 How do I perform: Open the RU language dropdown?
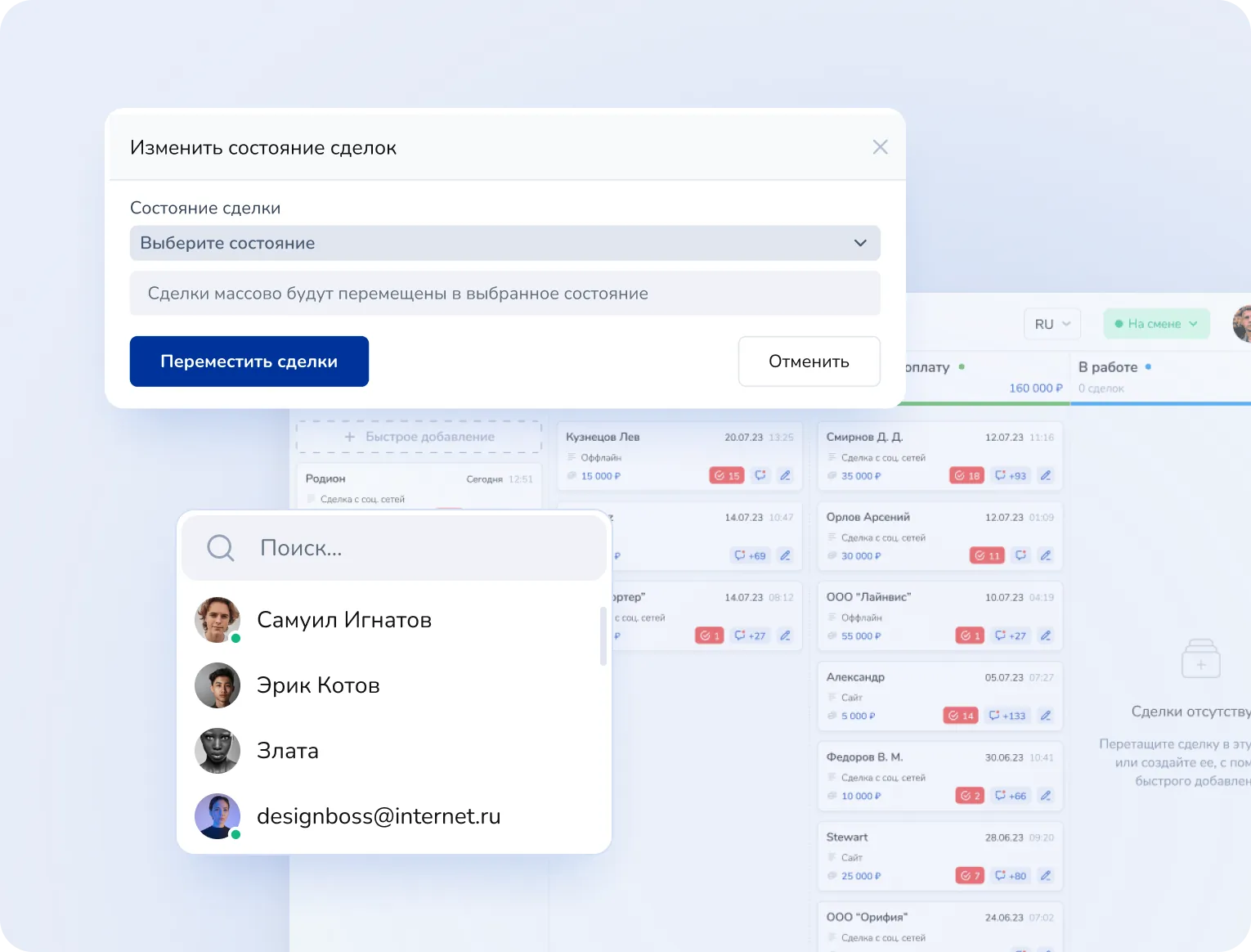tap(1051, 324)
